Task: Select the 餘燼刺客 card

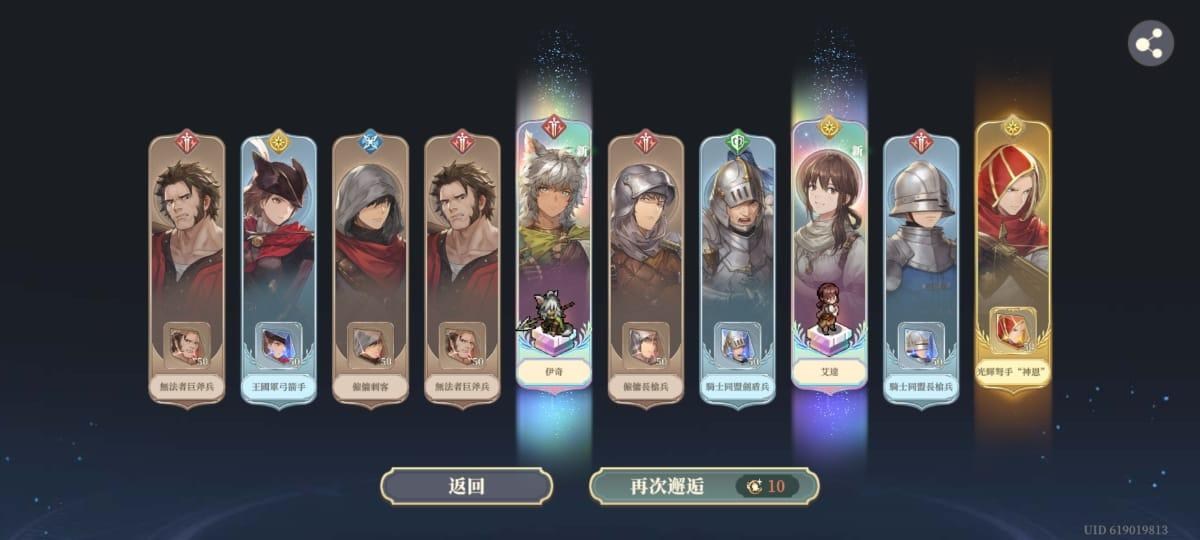Action: [x=370, y=270]
